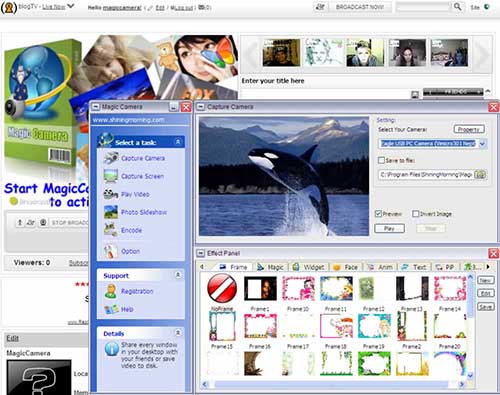Screen dimensions: 500x395
Task: Open the Play Video task
Action: [127, 194]
